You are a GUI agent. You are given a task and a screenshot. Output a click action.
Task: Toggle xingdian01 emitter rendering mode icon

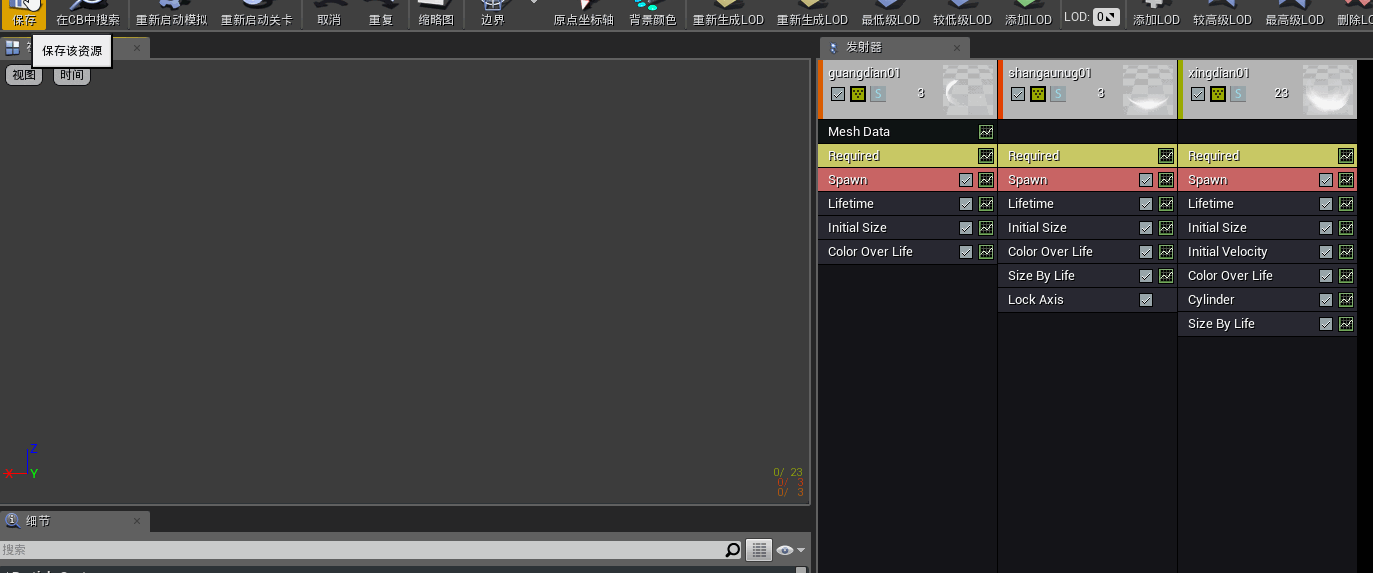pyautogui.click(x=1218, y=94)
